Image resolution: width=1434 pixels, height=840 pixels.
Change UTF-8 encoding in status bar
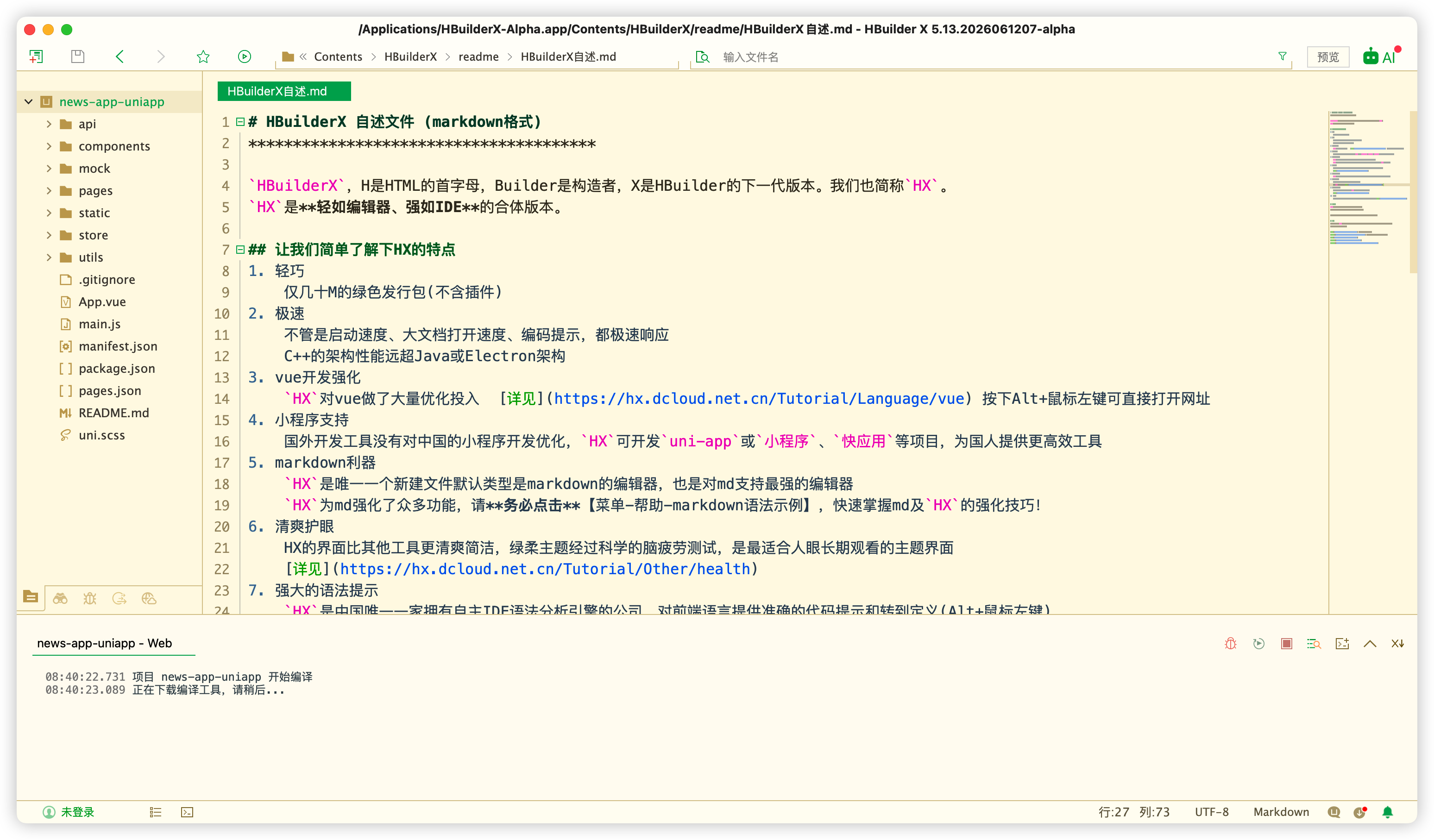[1212, 812]
